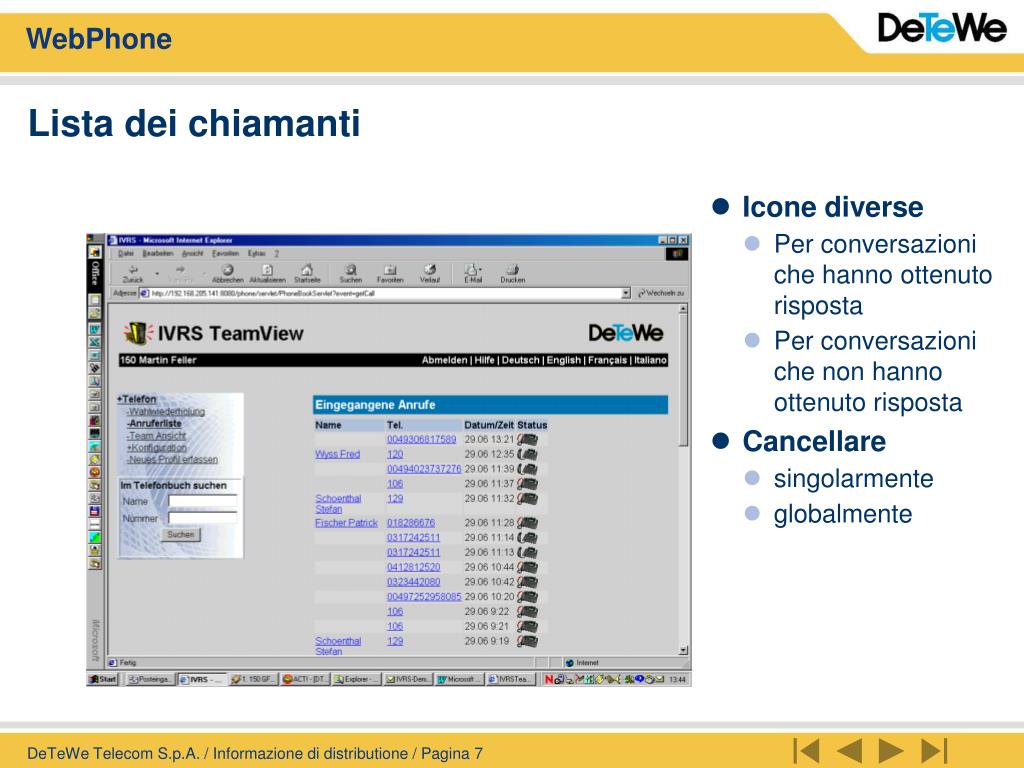
Task: Dial number 00497252958085
Action: pos(424,596)
